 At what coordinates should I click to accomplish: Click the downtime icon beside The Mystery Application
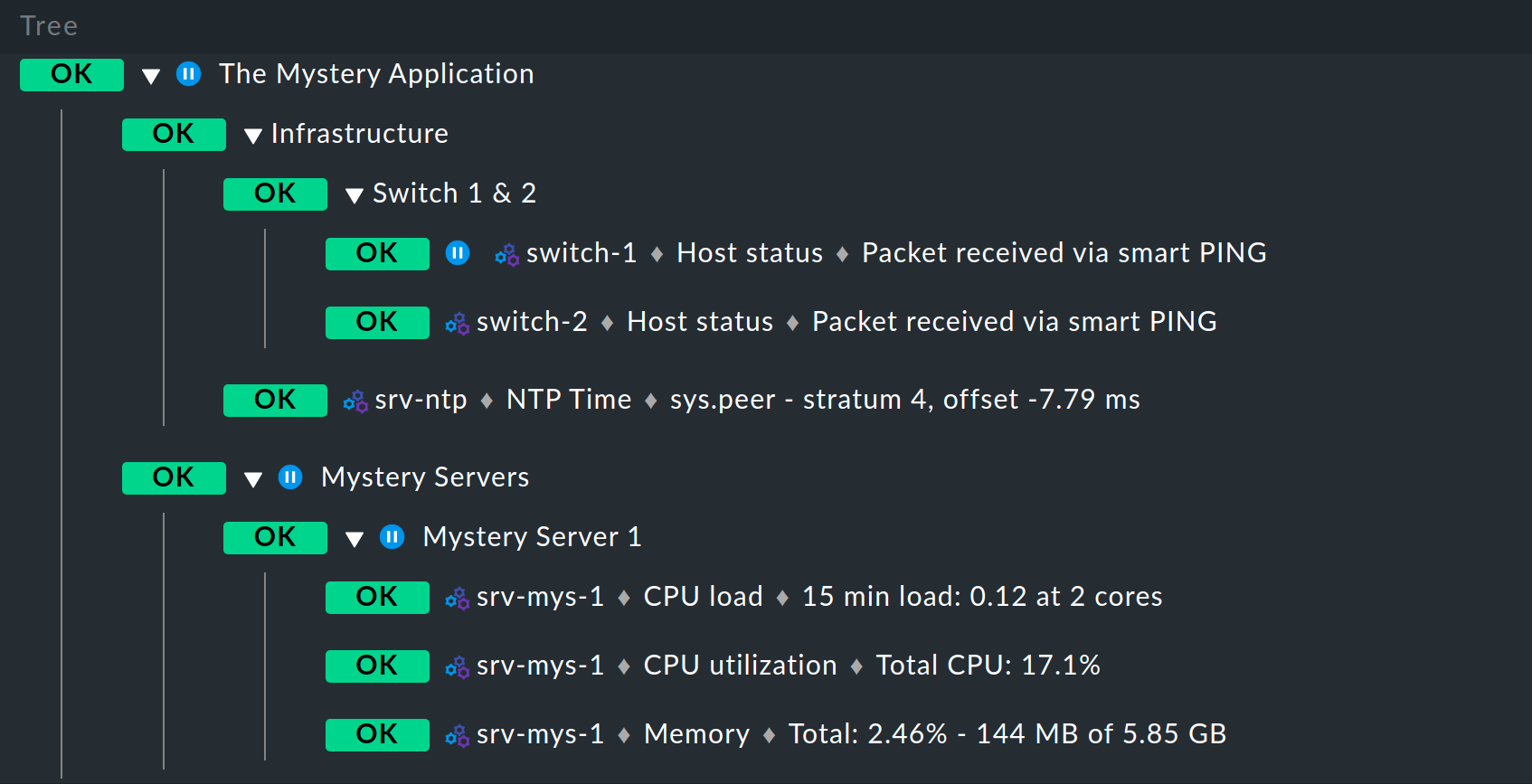pos(188,74)
